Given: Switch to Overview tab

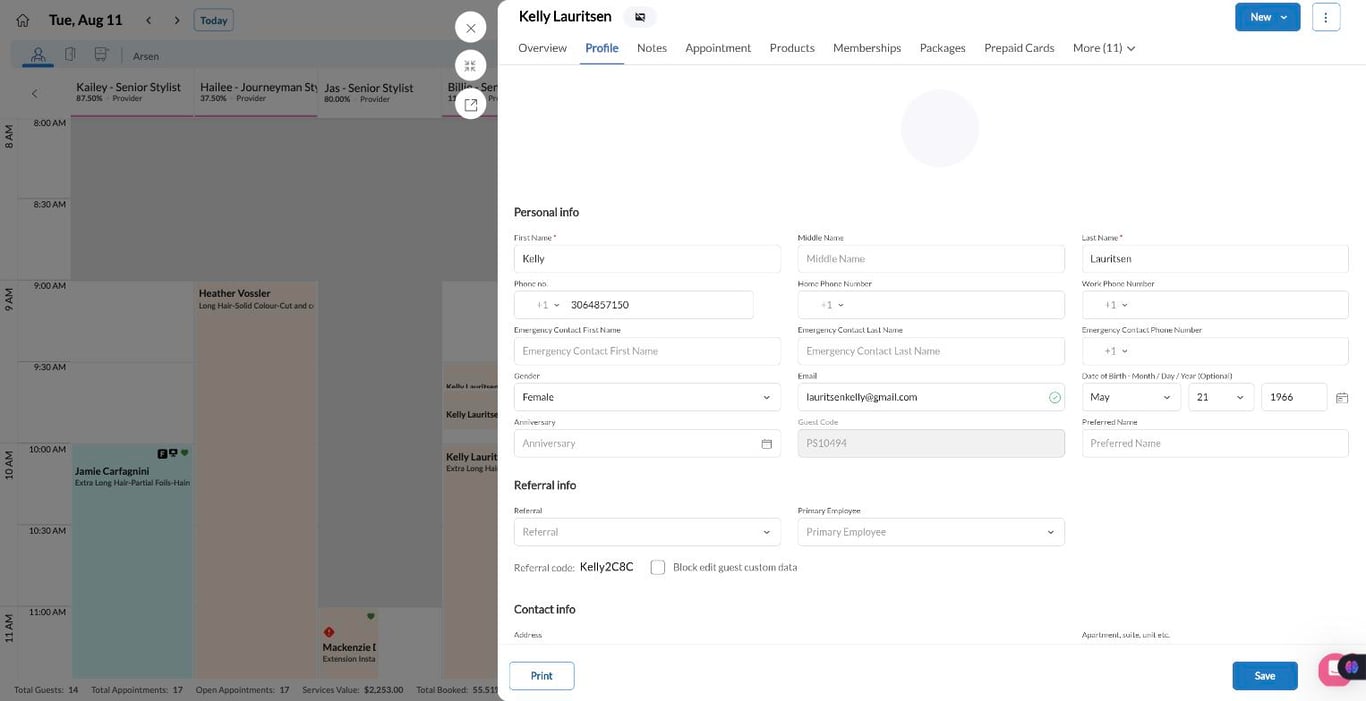Looking at the screenshot, I should click(542, 48).
